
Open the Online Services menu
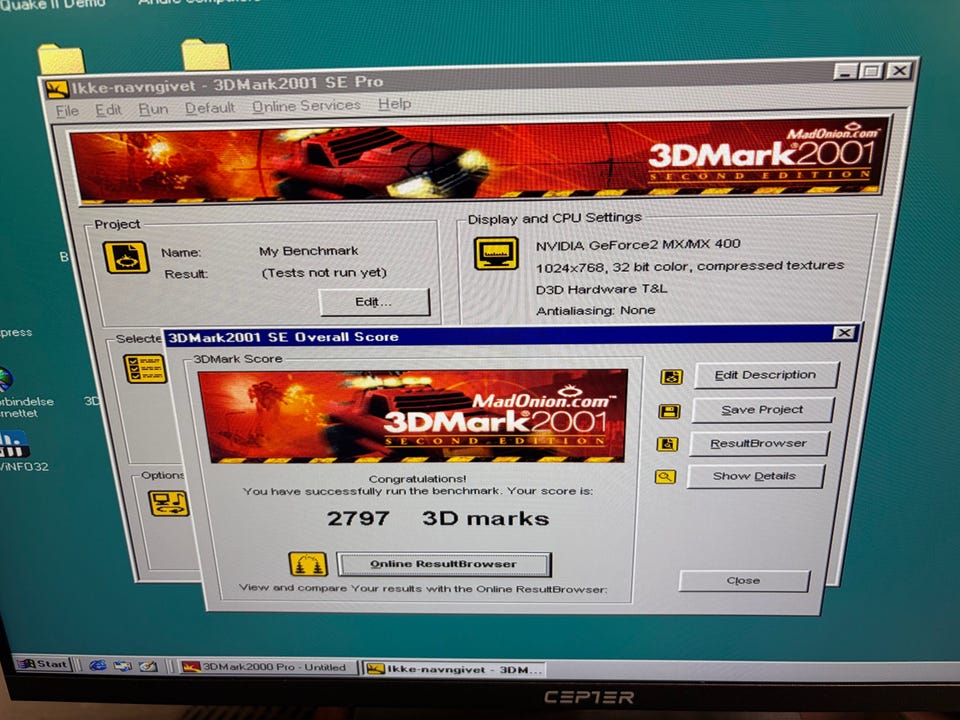306,106
